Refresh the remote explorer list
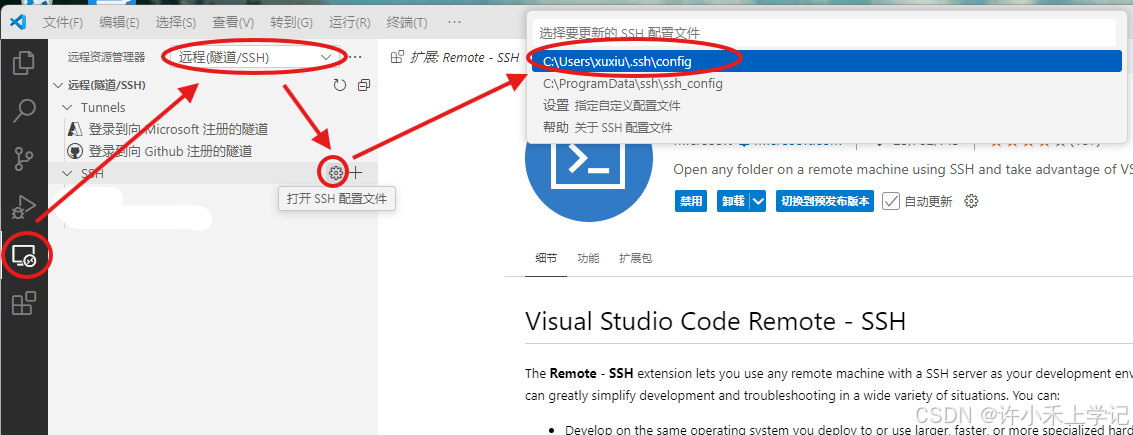The image size is (1133, 435). coord(340,85)
